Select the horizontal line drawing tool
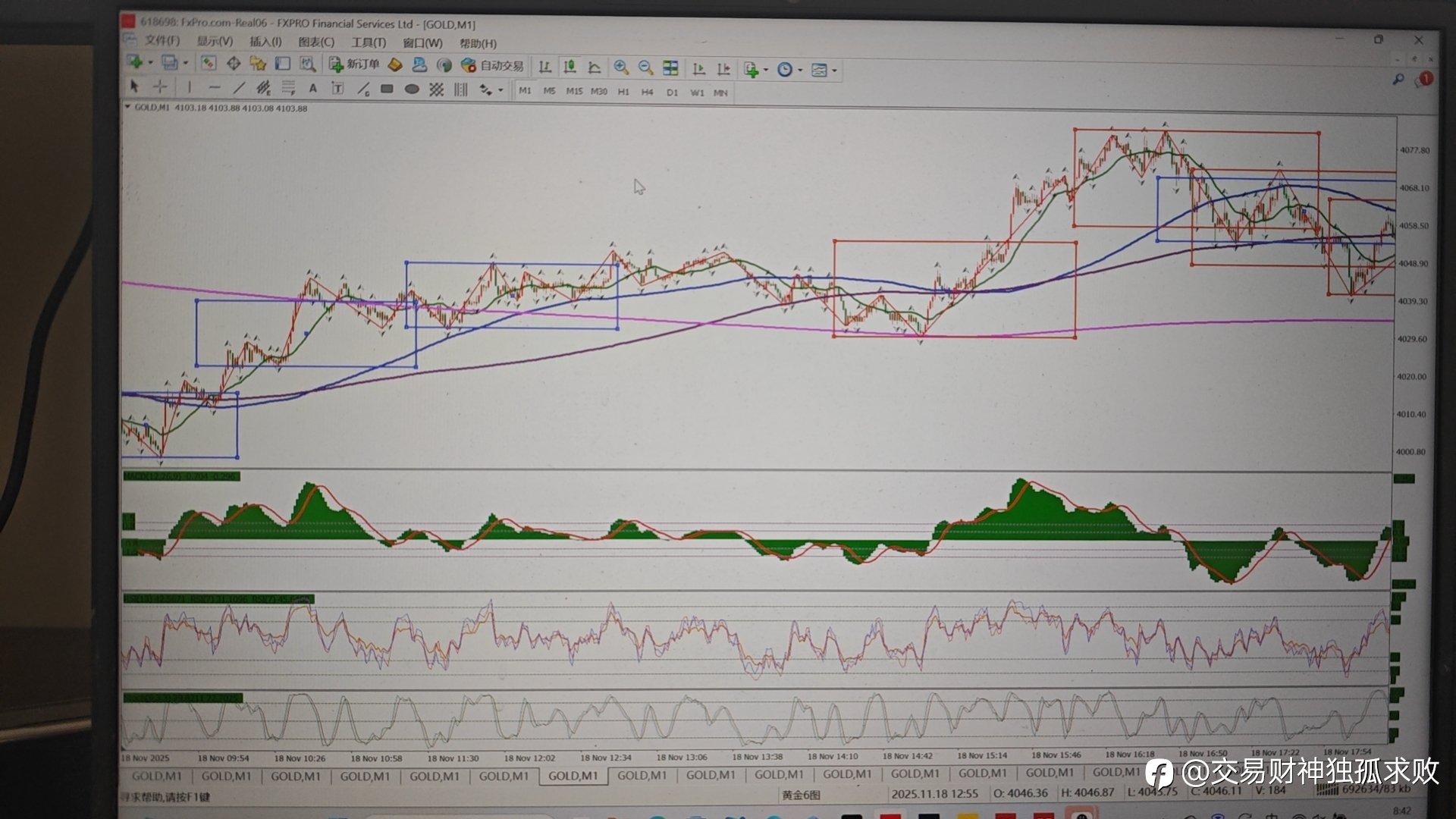 pos(214,87)
